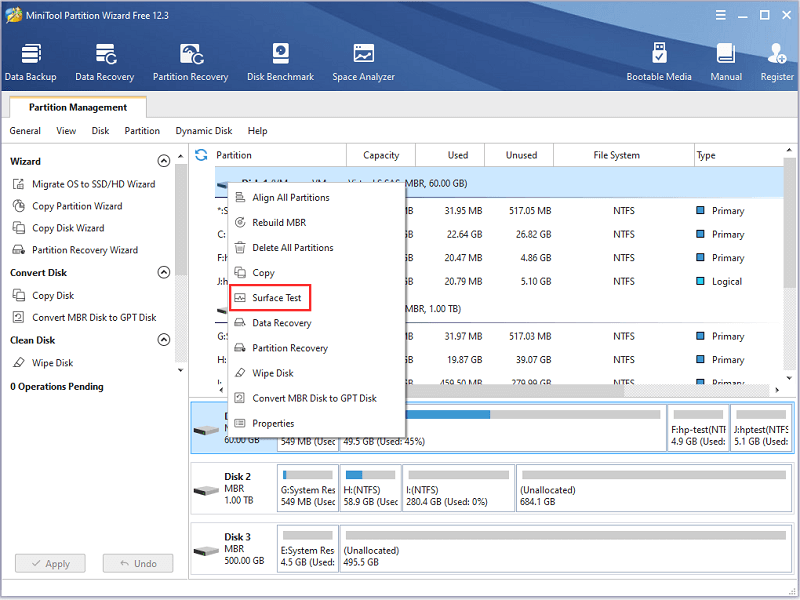Open the Dynamic Disk menu
This screenshot has height=600, width=800.
204,131
